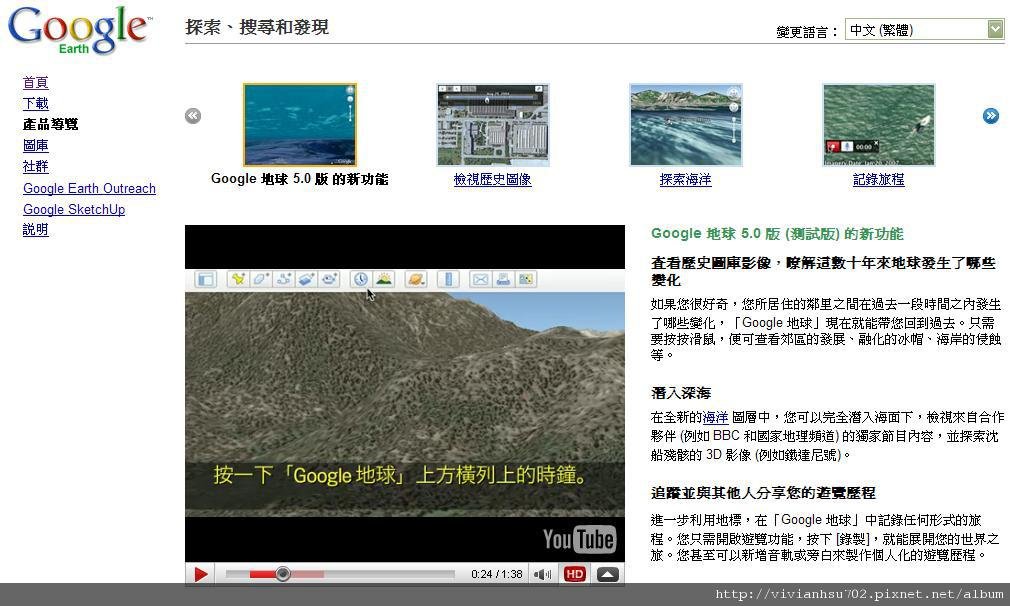Open the 變更語言 language dropdown

click(924, 30)
